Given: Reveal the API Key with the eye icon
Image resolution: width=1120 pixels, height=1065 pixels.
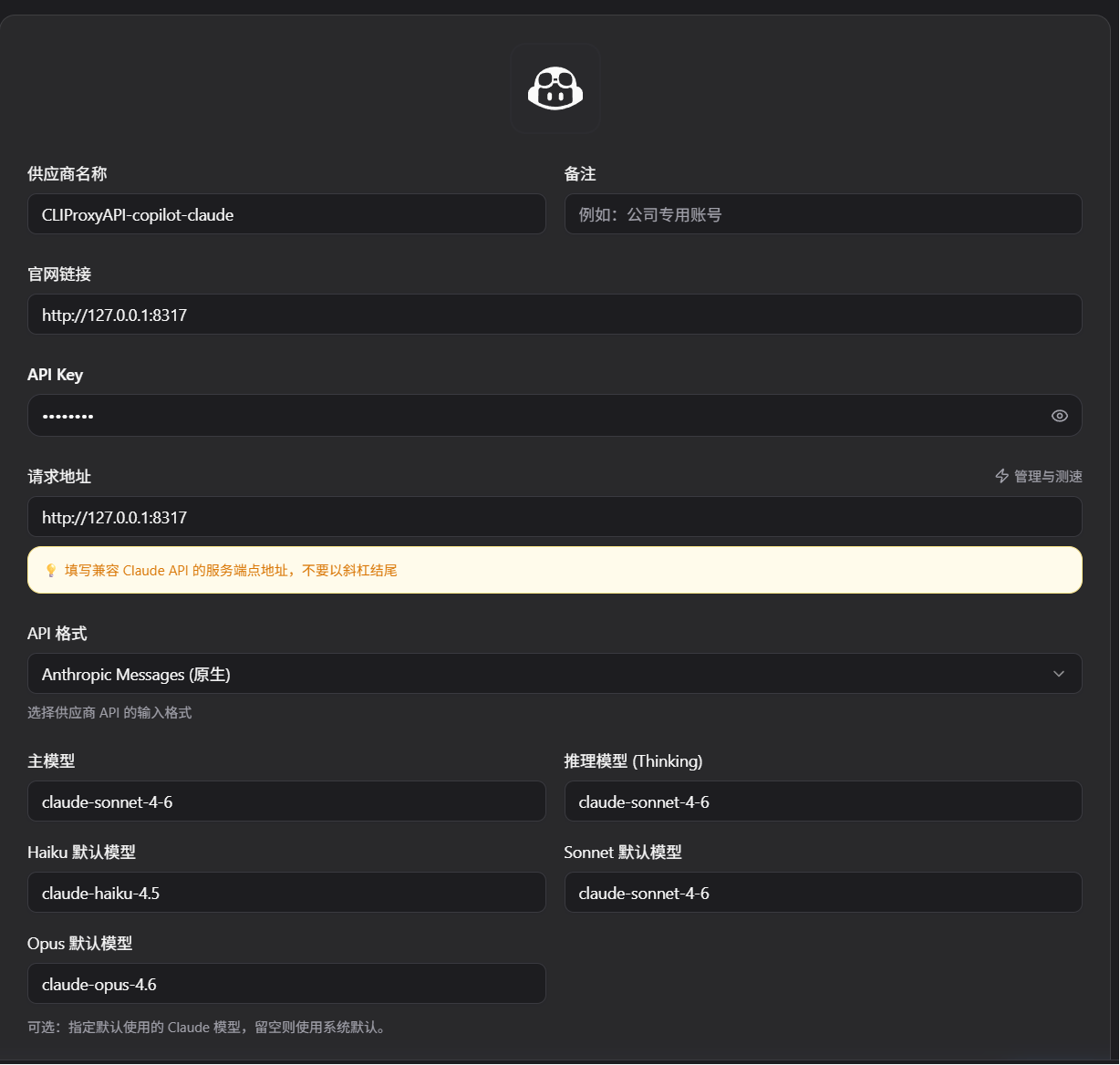Looking at the screenshot, I should pyautogui.click(x=1059, y=416).
